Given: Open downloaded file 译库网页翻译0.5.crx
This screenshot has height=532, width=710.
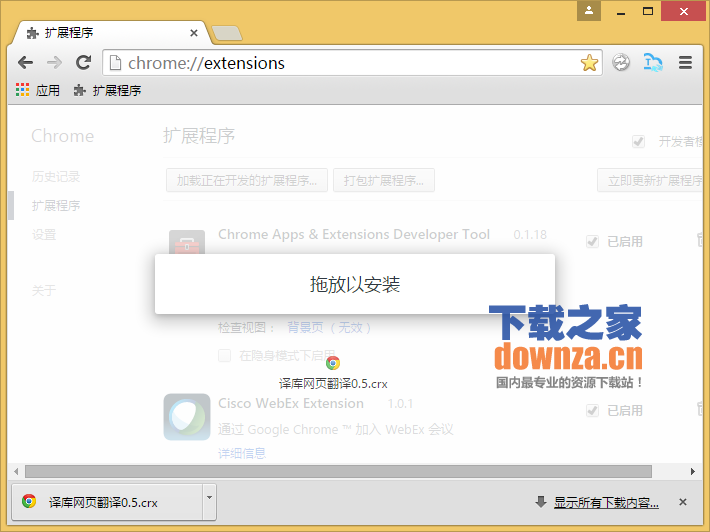Looking at the screenshot, I should (107, 502).
